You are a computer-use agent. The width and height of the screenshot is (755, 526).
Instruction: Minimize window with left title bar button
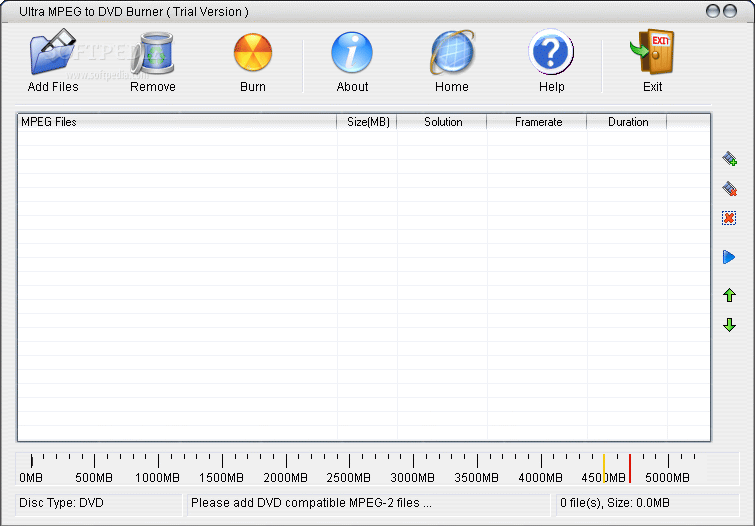click(x=713, y=11)
